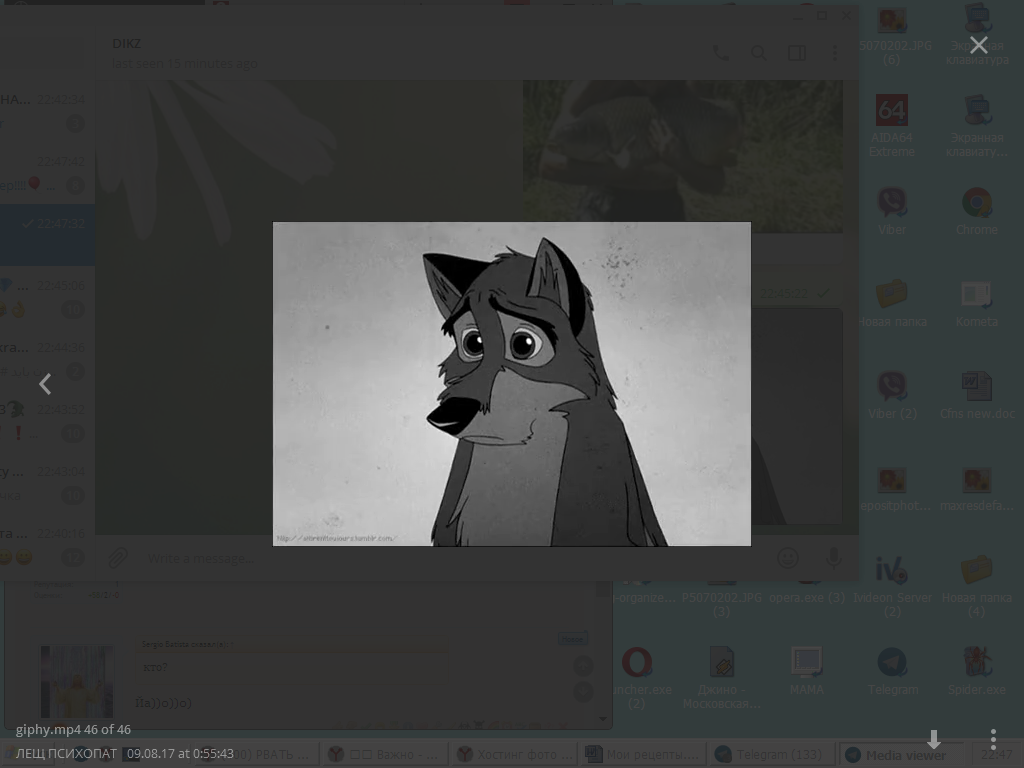Record a voice message in Telegram
The image size is (1024, 768).
pos(833,558)
